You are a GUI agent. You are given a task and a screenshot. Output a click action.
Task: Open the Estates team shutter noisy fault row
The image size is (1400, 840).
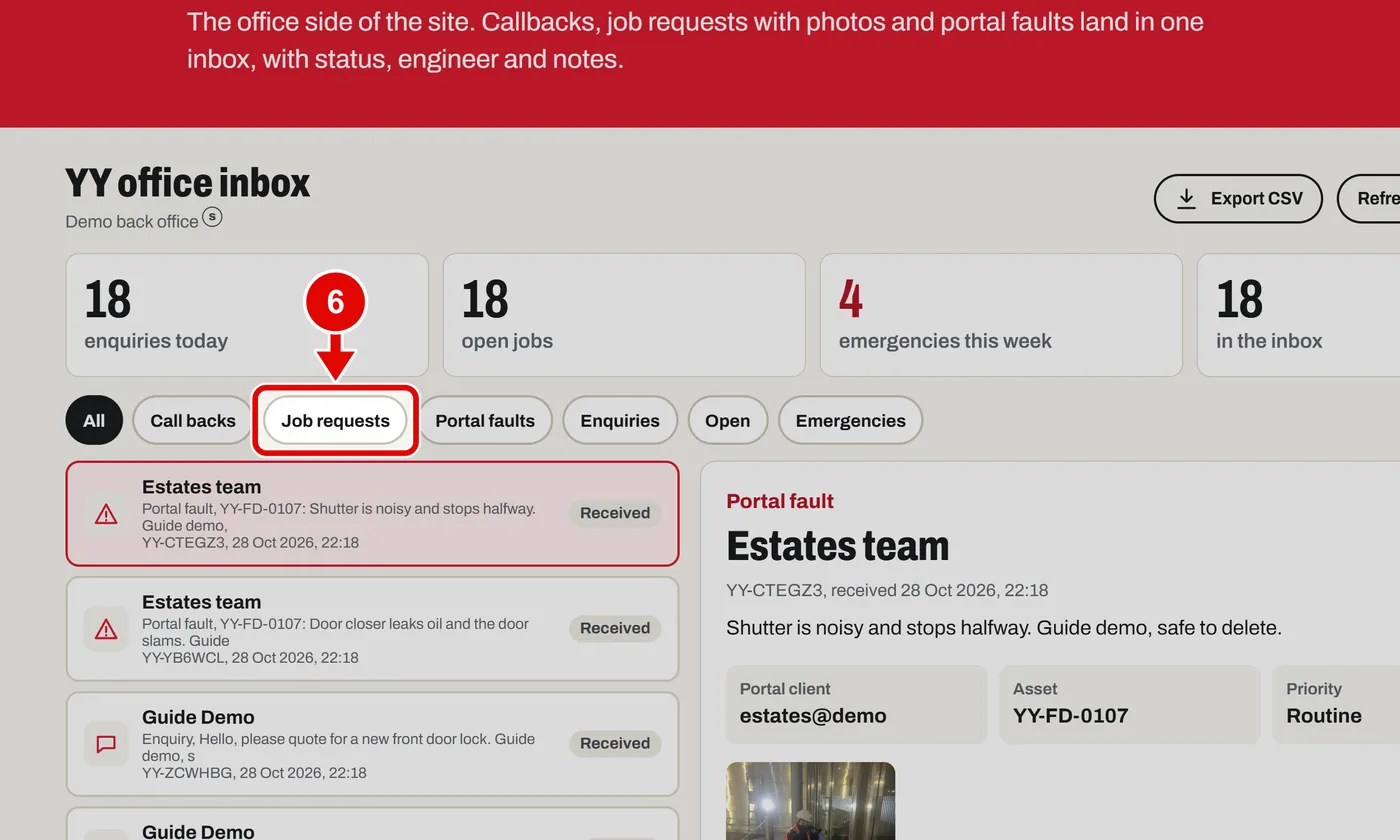click(x=372, y=514)
